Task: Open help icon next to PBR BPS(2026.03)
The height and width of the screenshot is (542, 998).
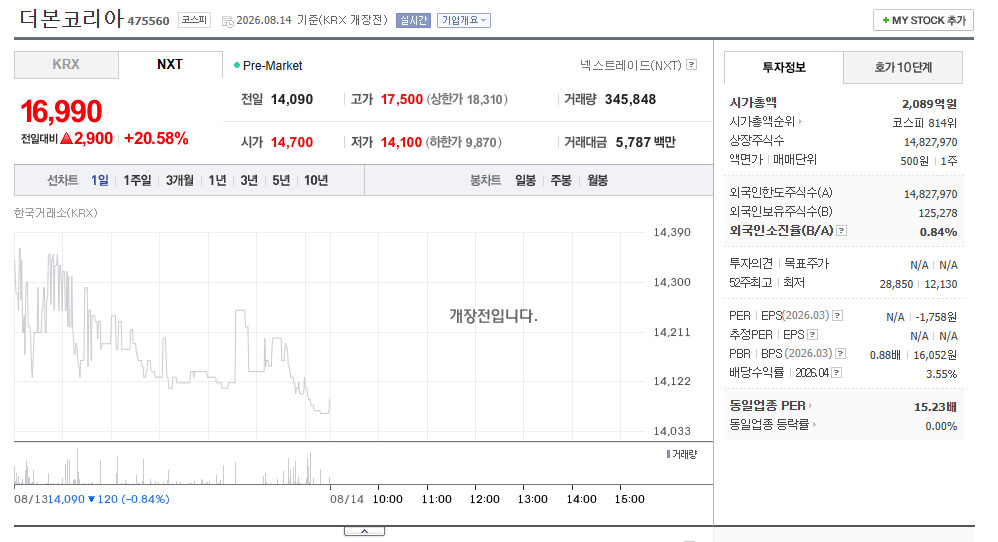Action: (x=840, y=354)
